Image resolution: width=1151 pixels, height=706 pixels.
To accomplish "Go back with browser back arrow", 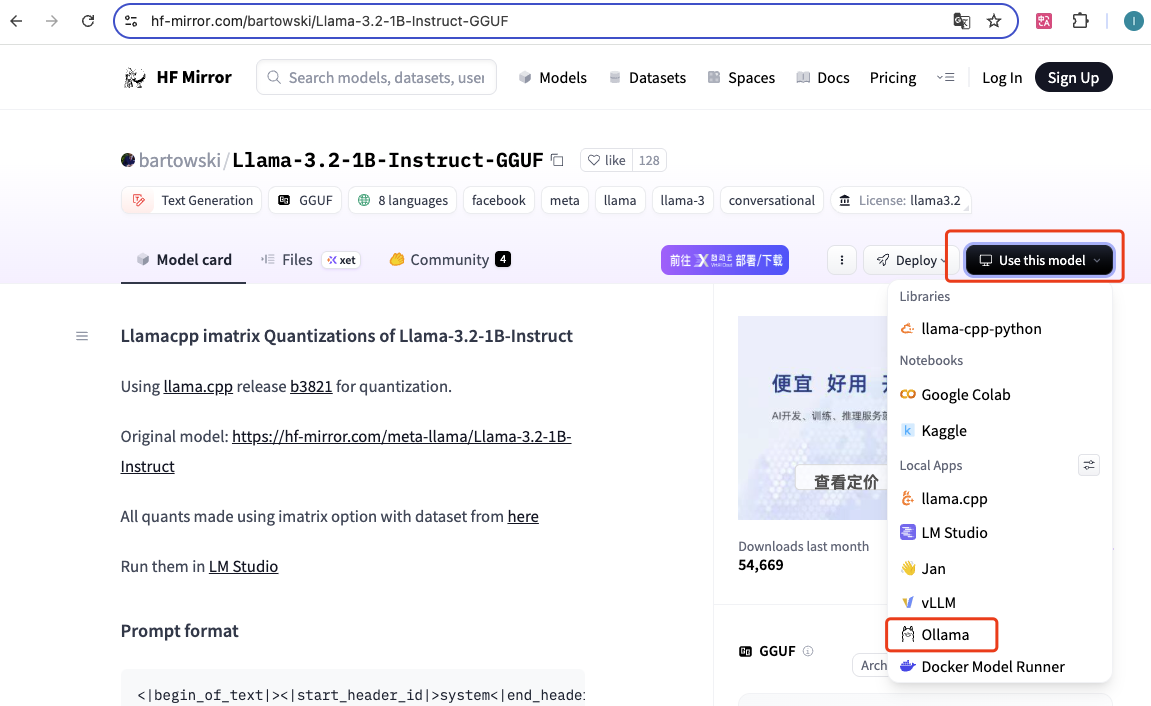I will pos(16,21).
